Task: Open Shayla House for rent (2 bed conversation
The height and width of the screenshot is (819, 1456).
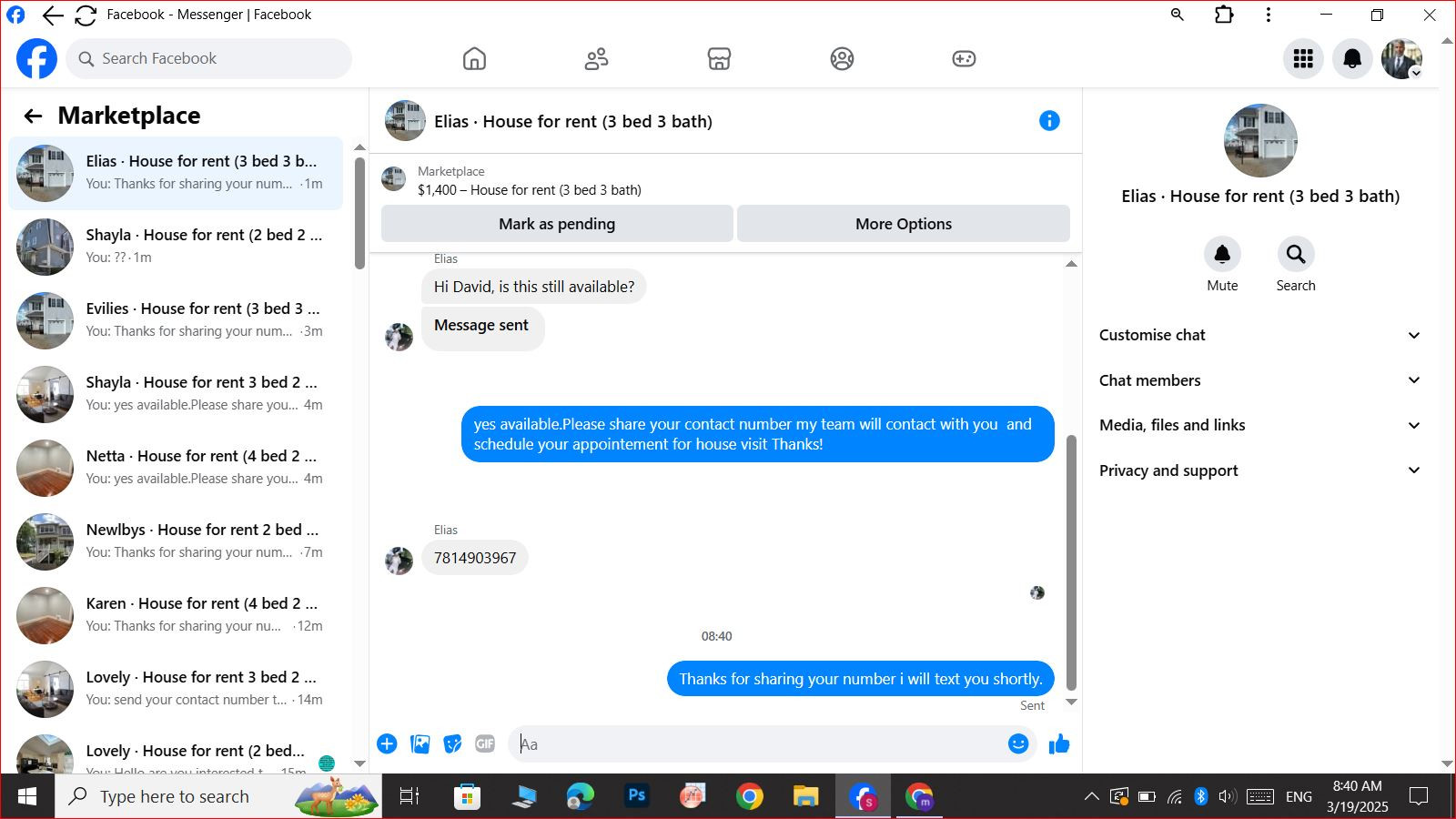Action: (176, 247)
